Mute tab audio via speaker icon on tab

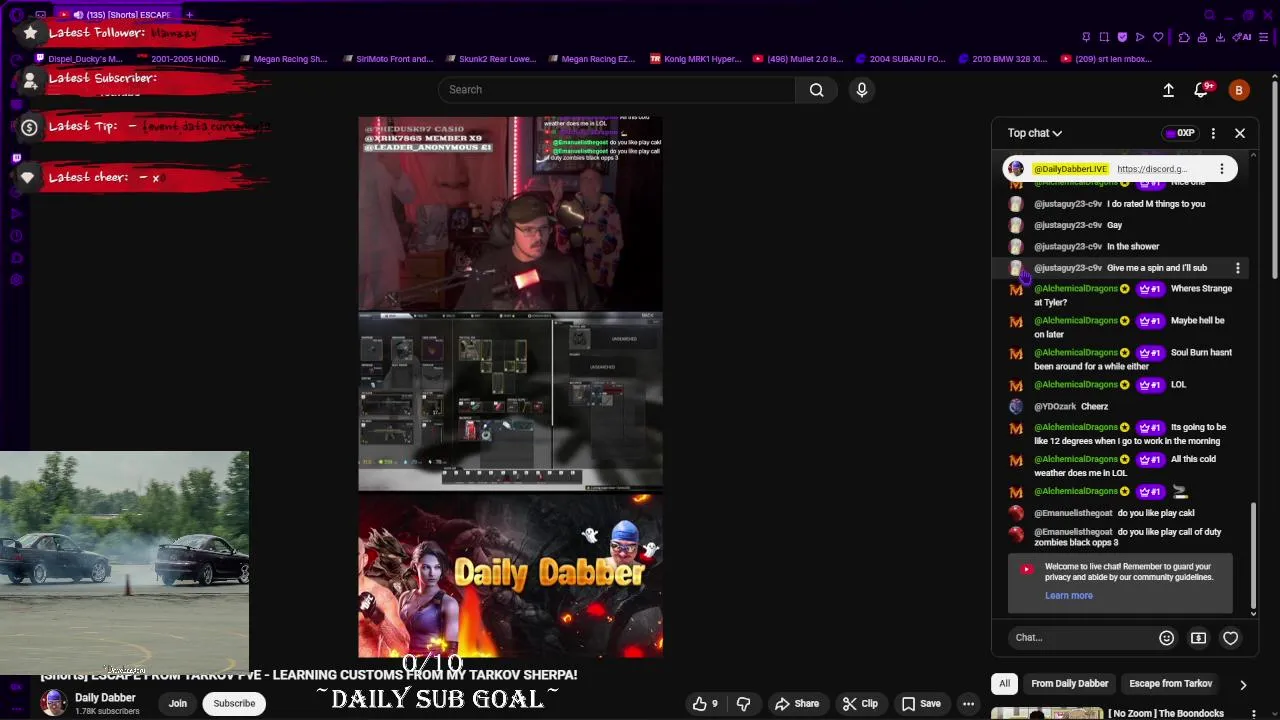click(x=78, y=15)
